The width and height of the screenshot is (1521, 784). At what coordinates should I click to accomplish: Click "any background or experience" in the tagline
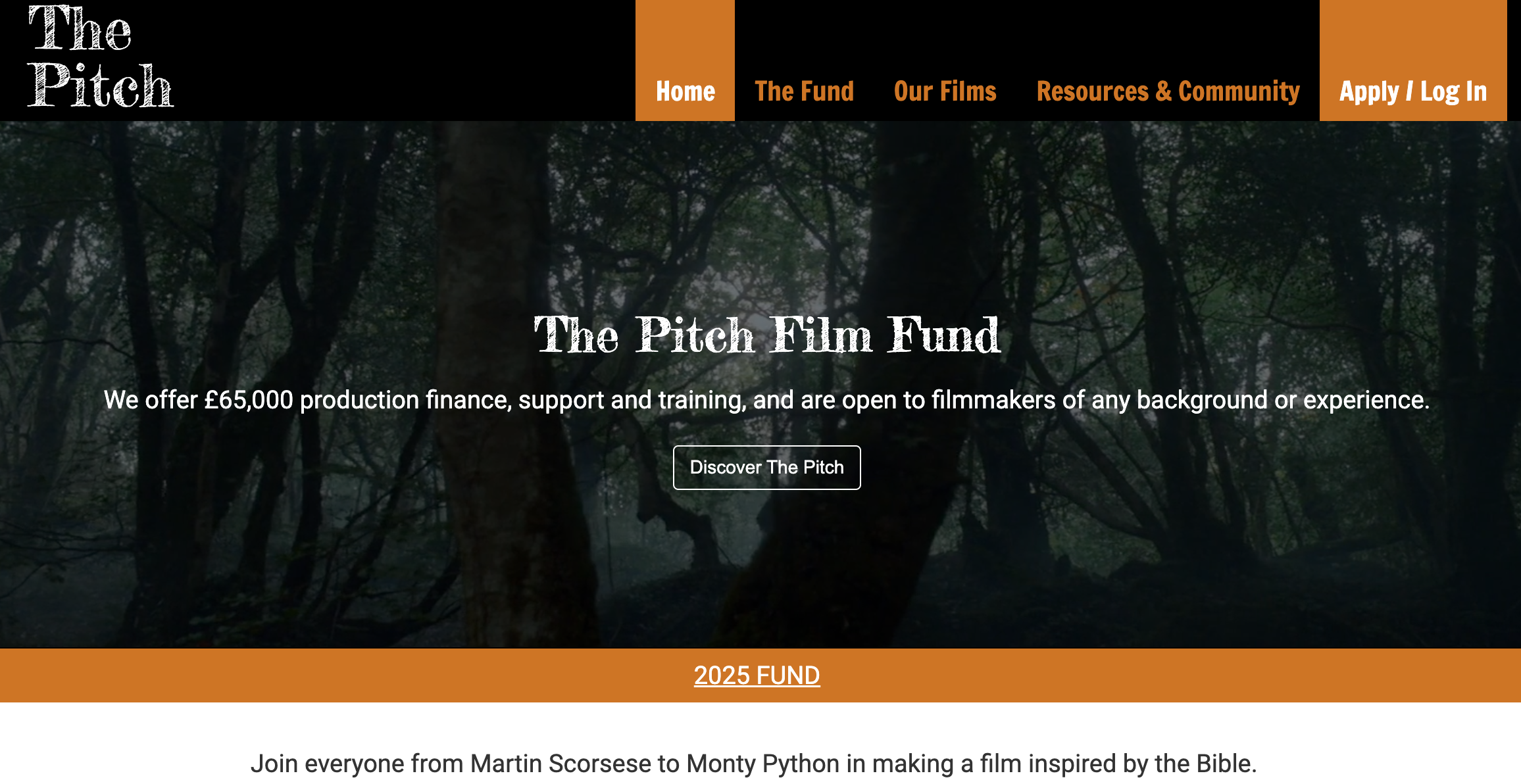point(1258,400)
